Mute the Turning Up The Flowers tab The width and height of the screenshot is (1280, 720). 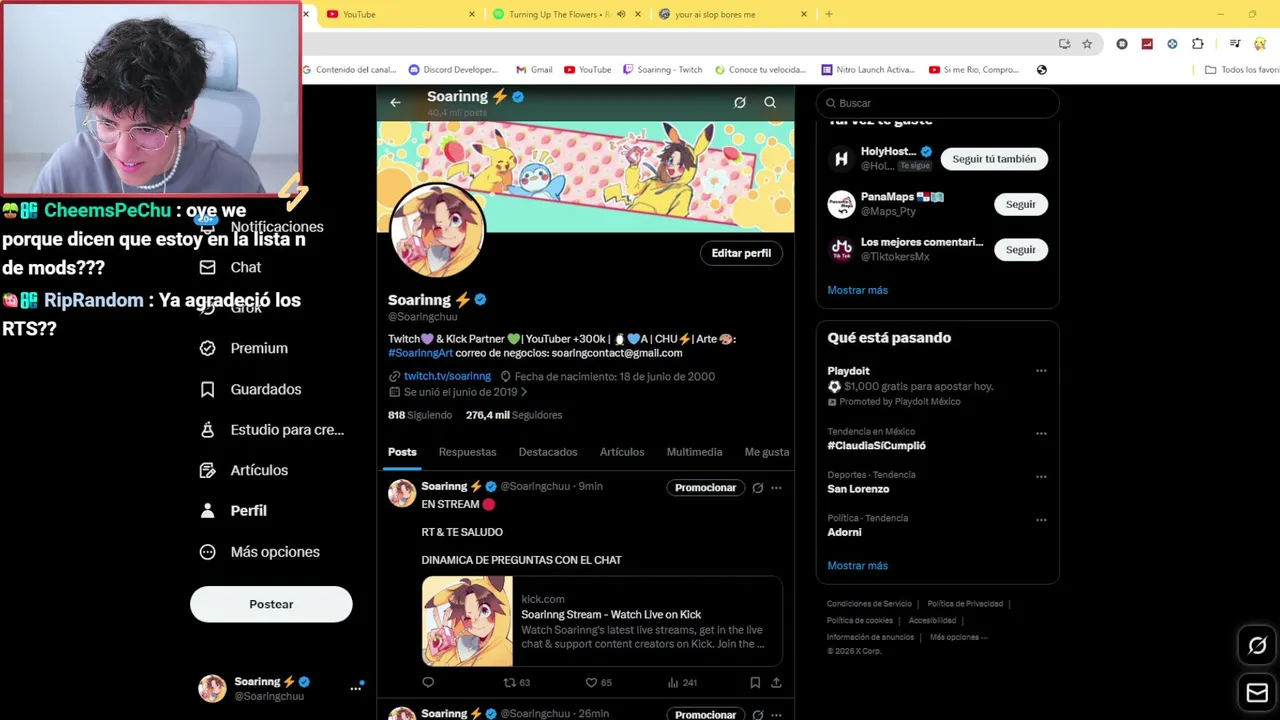(621, 14)
